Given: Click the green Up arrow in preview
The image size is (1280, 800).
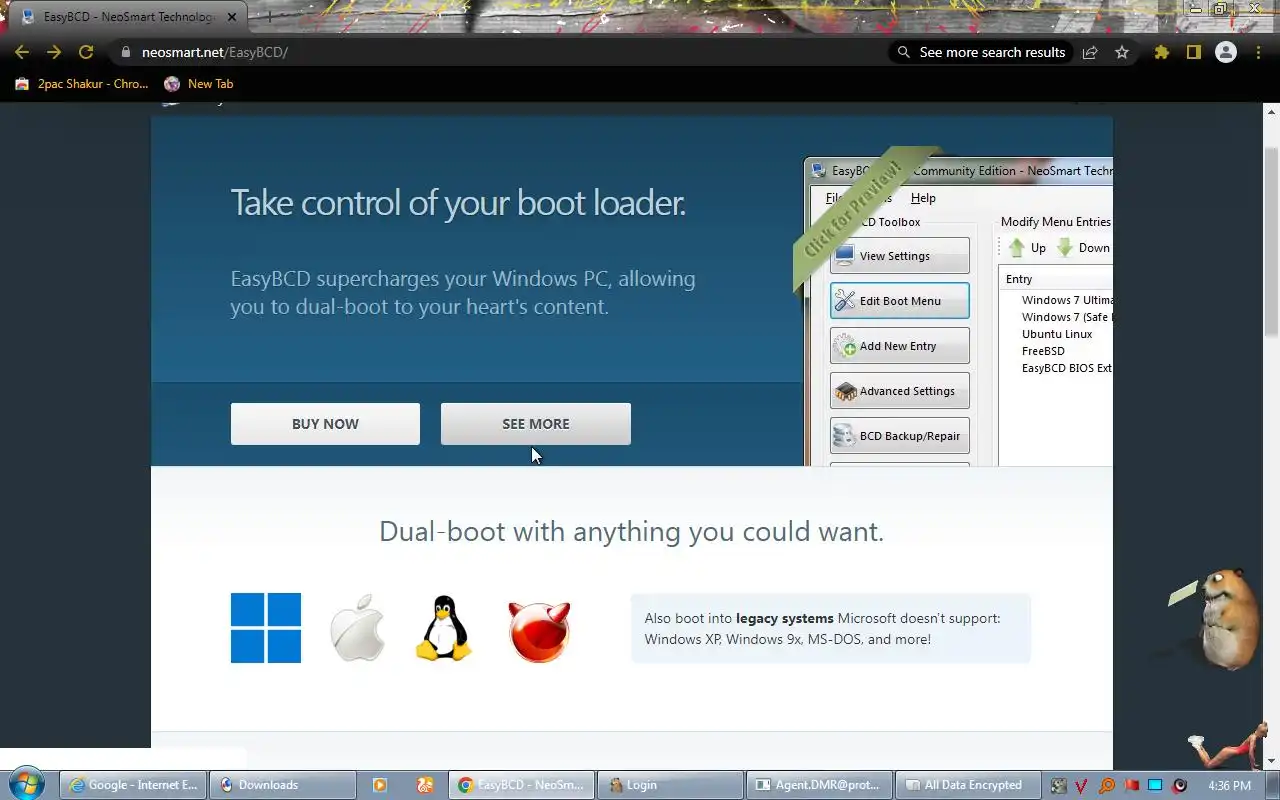Looking at the screenshot, I should 1017,248.
